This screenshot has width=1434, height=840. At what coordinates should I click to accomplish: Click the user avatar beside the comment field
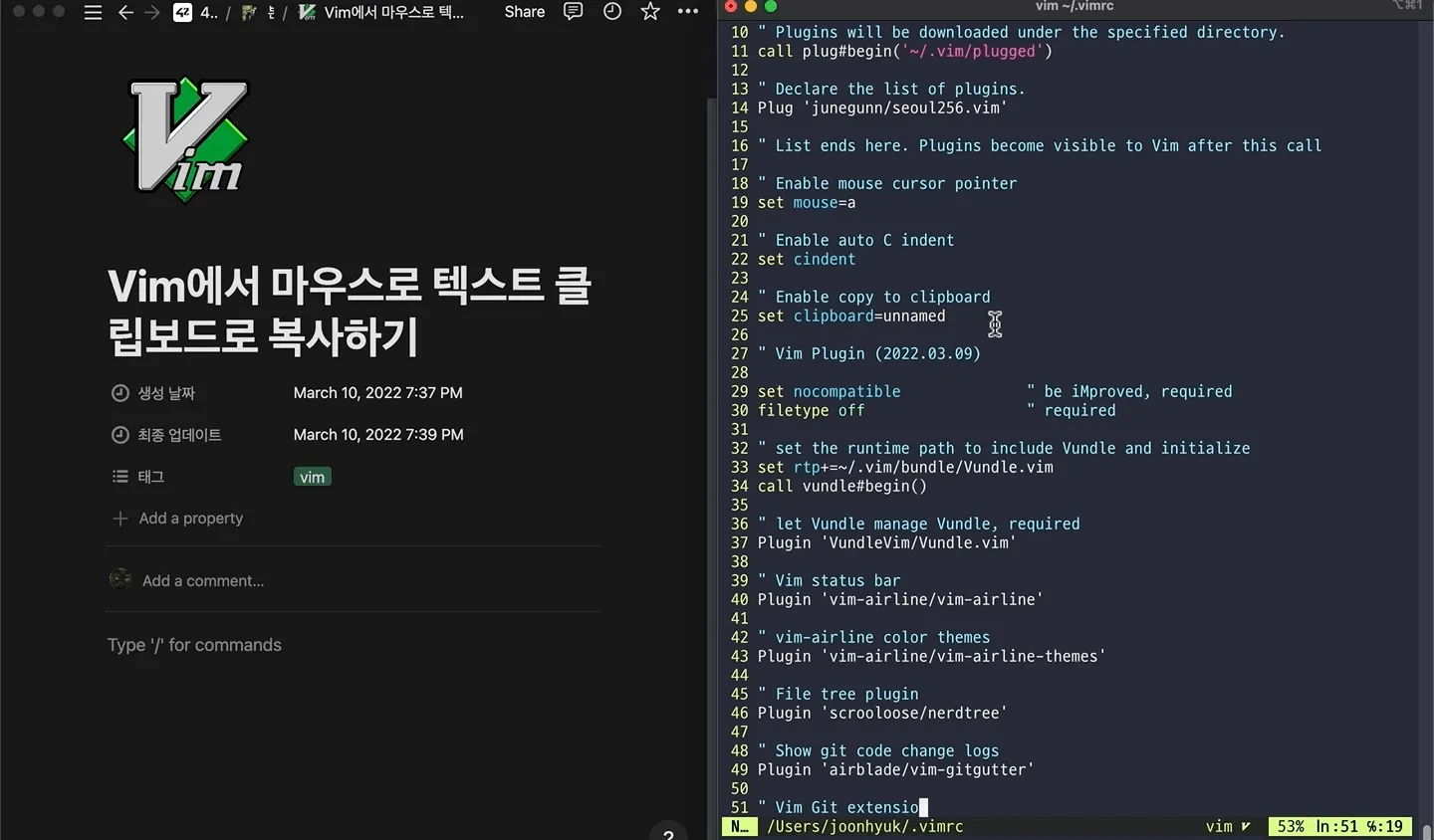120,579
